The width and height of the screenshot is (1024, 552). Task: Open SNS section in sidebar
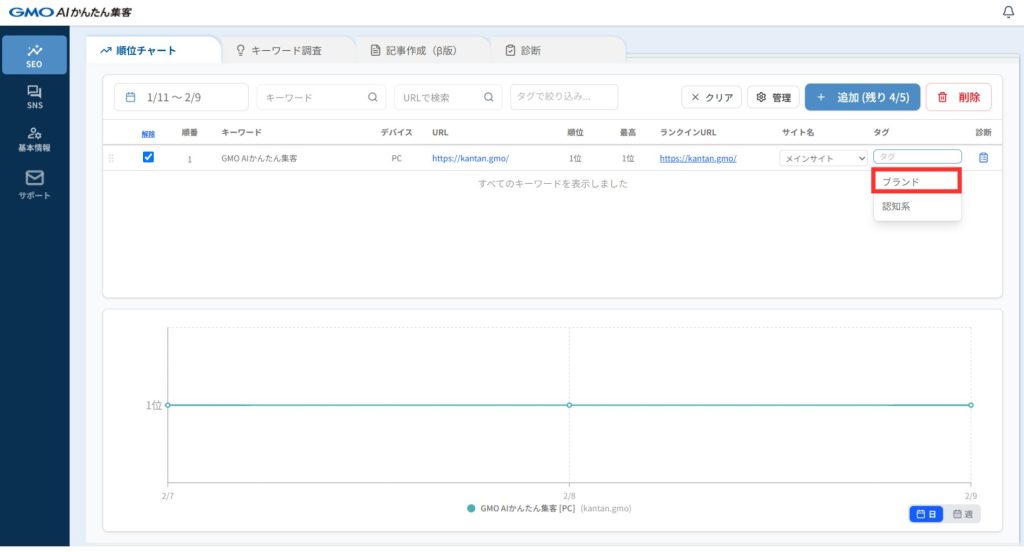[x=34, y=96]
